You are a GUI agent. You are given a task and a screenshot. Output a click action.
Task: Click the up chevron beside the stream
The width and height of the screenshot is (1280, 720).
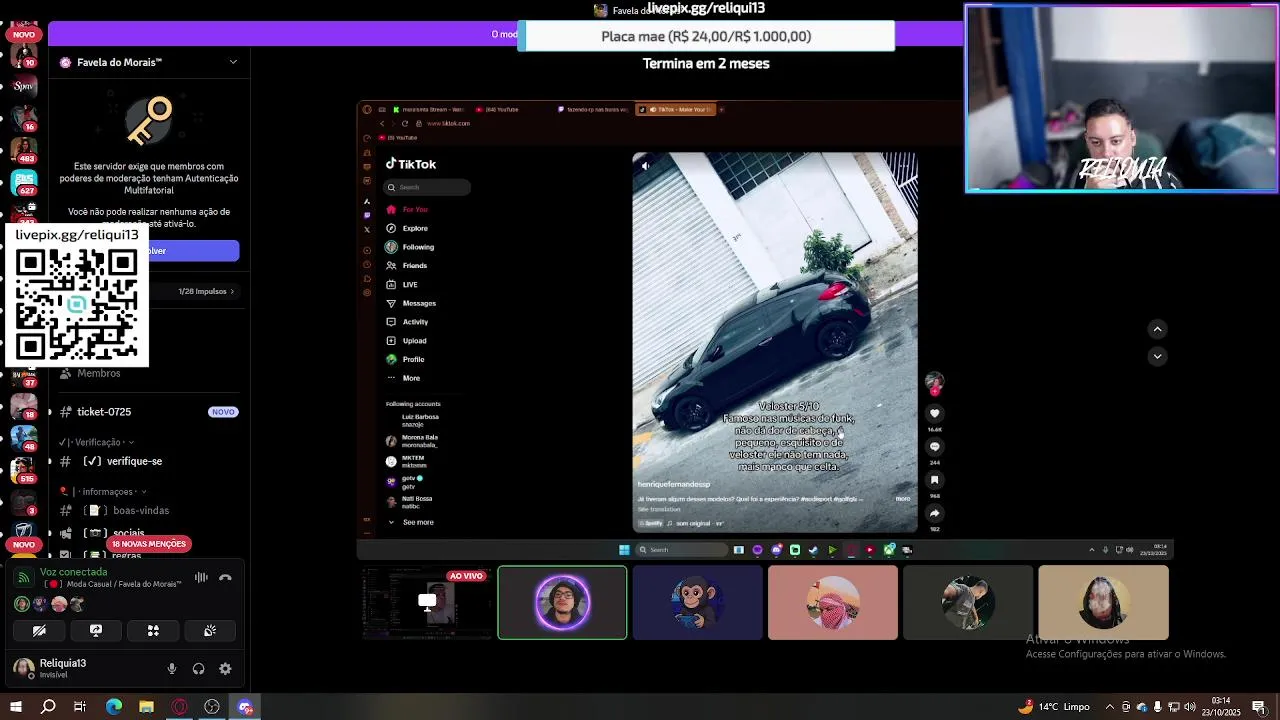(1157, 329)
